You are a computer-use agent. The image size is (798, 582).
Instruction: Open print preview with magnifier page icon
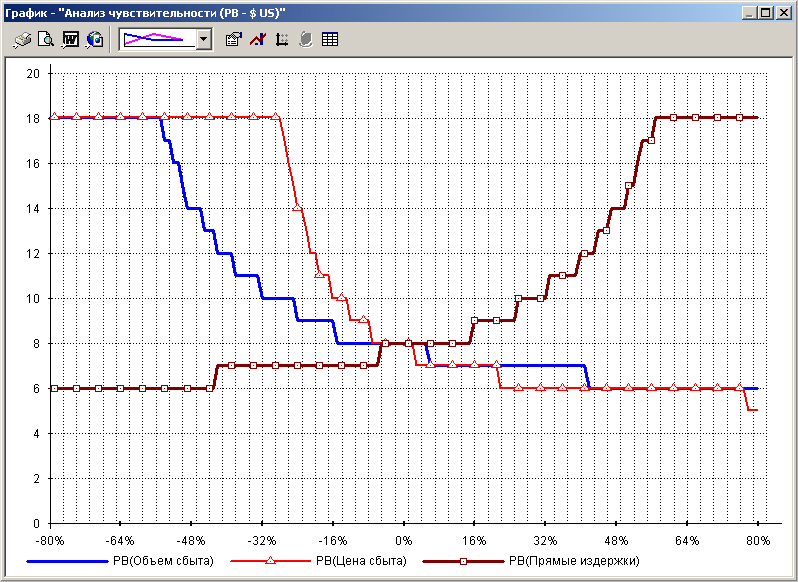coord(46,39)
